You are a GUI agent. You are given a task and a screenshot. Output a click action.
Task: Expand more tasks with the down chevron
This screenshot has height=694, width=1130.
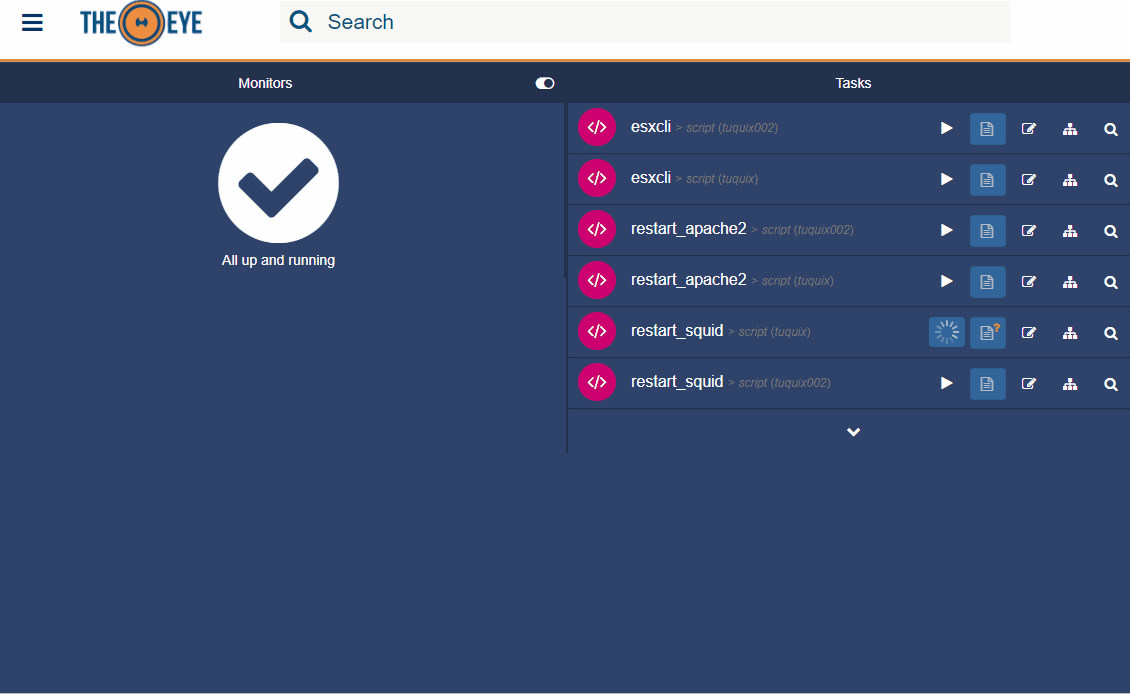[x=853, y=432]
